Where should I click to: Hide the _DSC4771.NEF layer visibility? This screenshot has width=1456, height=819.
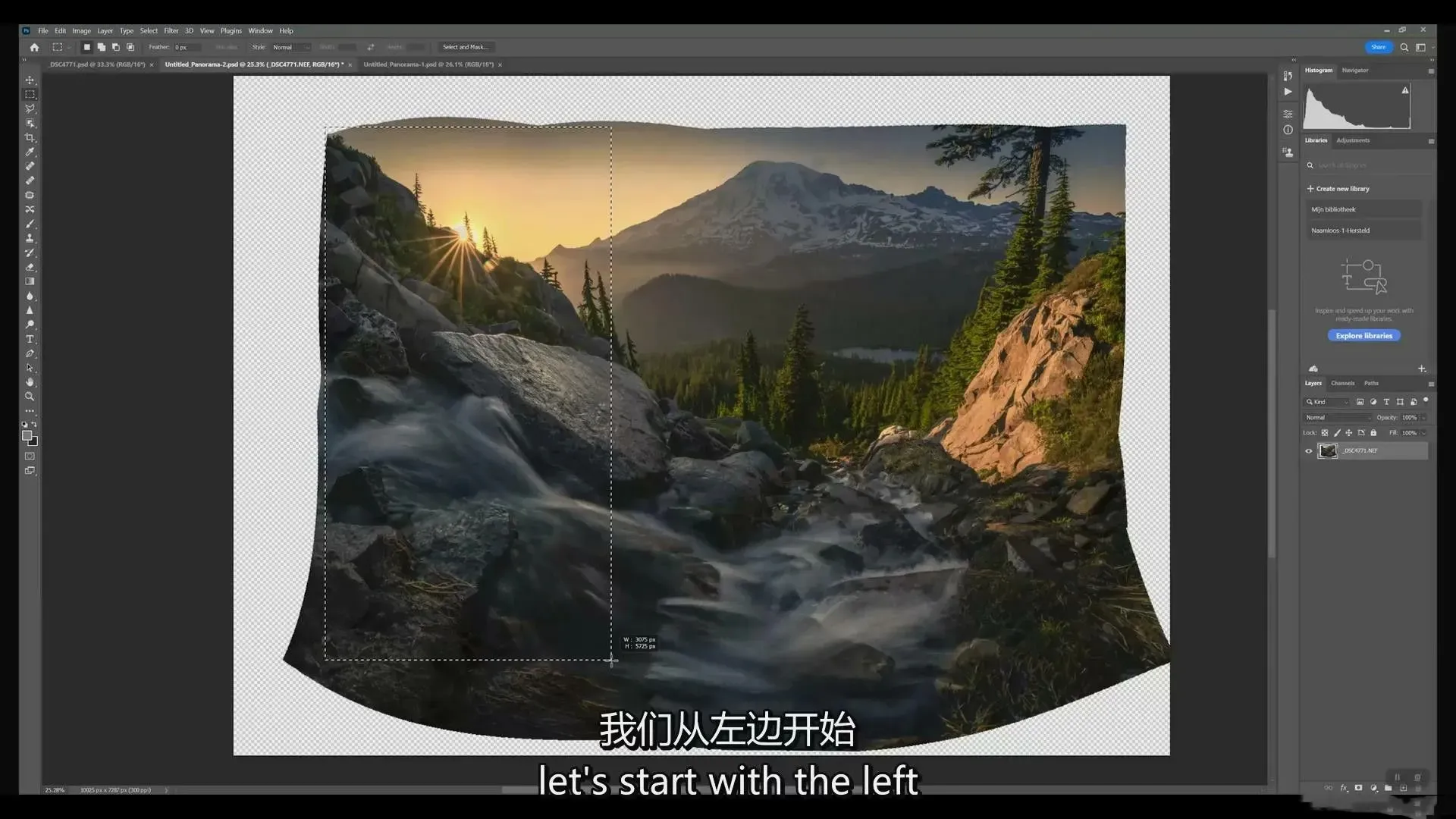tap(1308, 451)
